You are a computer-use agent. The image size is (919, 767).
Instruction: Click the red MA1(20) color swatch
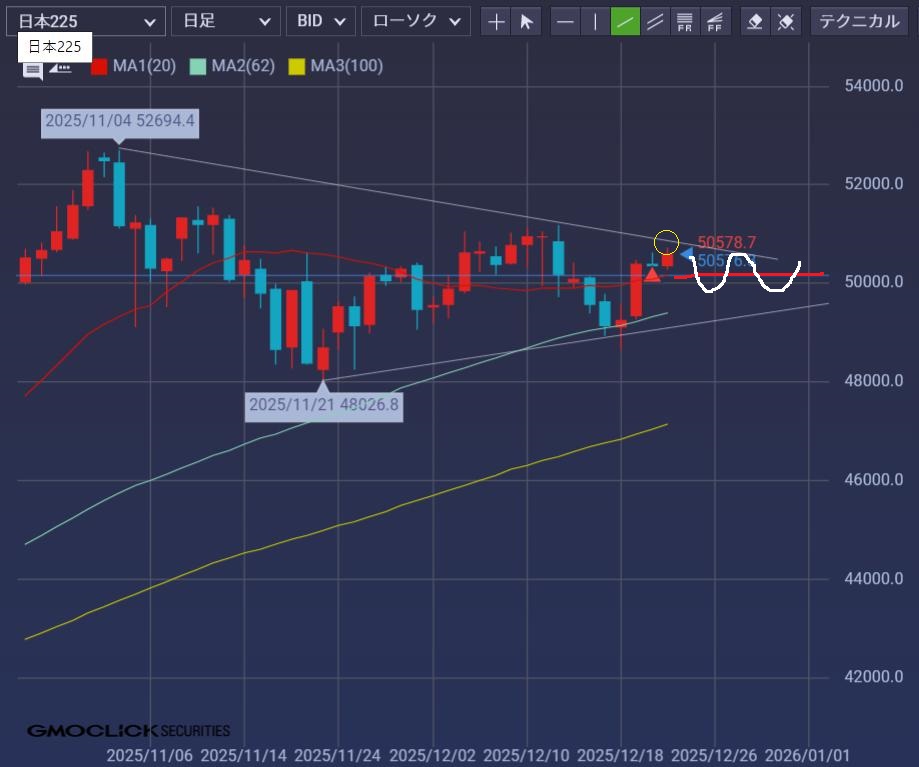point(99,66)
